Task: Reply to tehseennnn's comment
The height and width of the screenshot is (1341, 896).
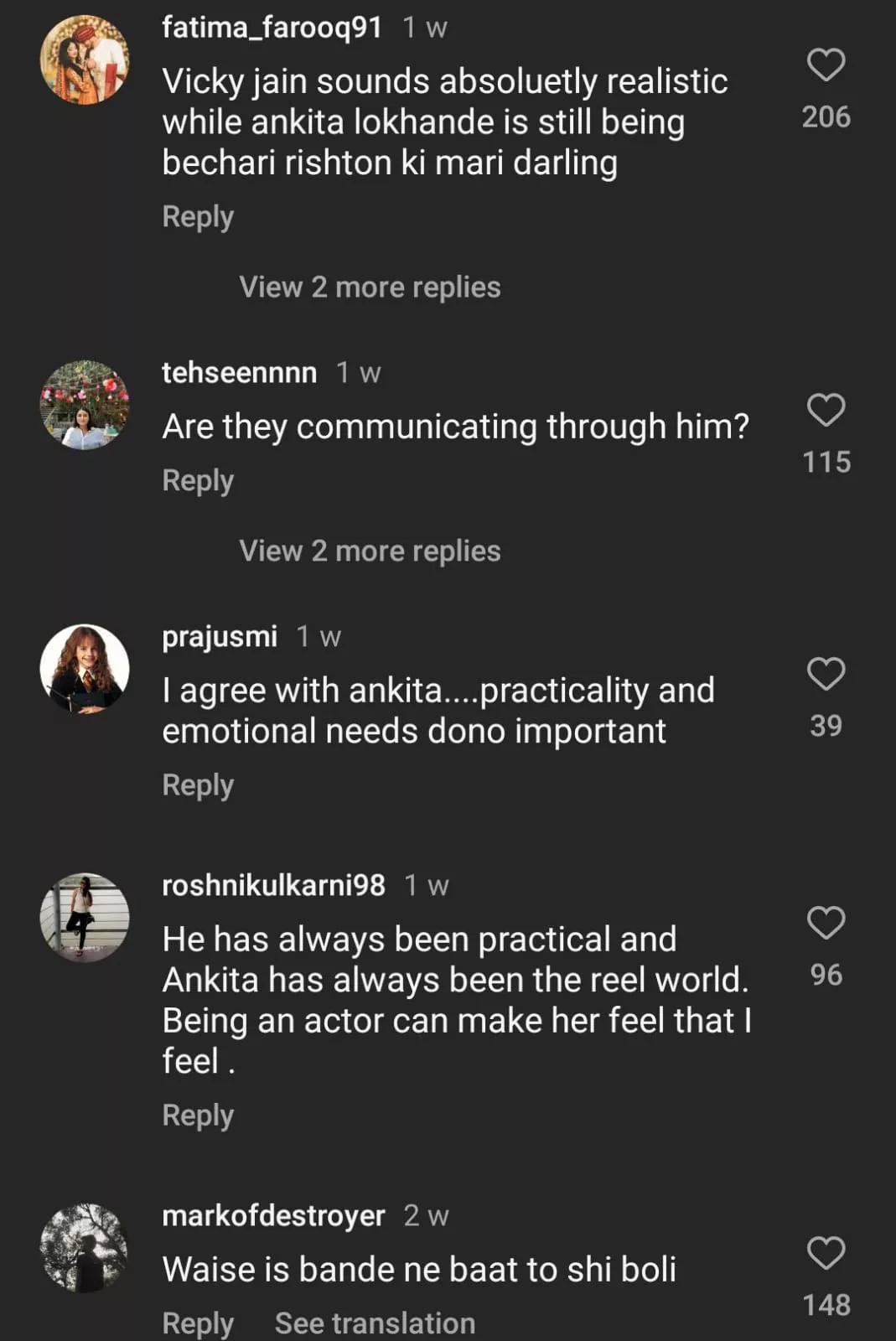Action: click(x=198, y=481)
